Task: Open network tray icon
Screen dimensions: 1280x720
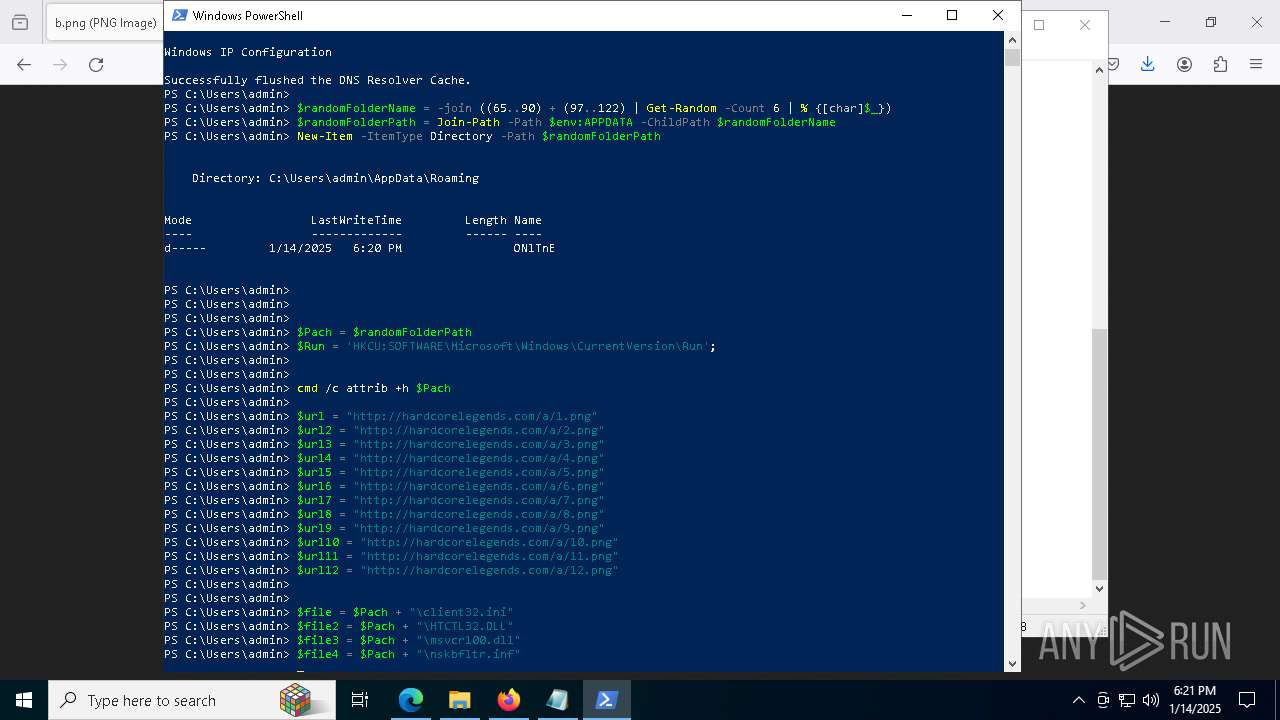Action: click(1127, 700)
